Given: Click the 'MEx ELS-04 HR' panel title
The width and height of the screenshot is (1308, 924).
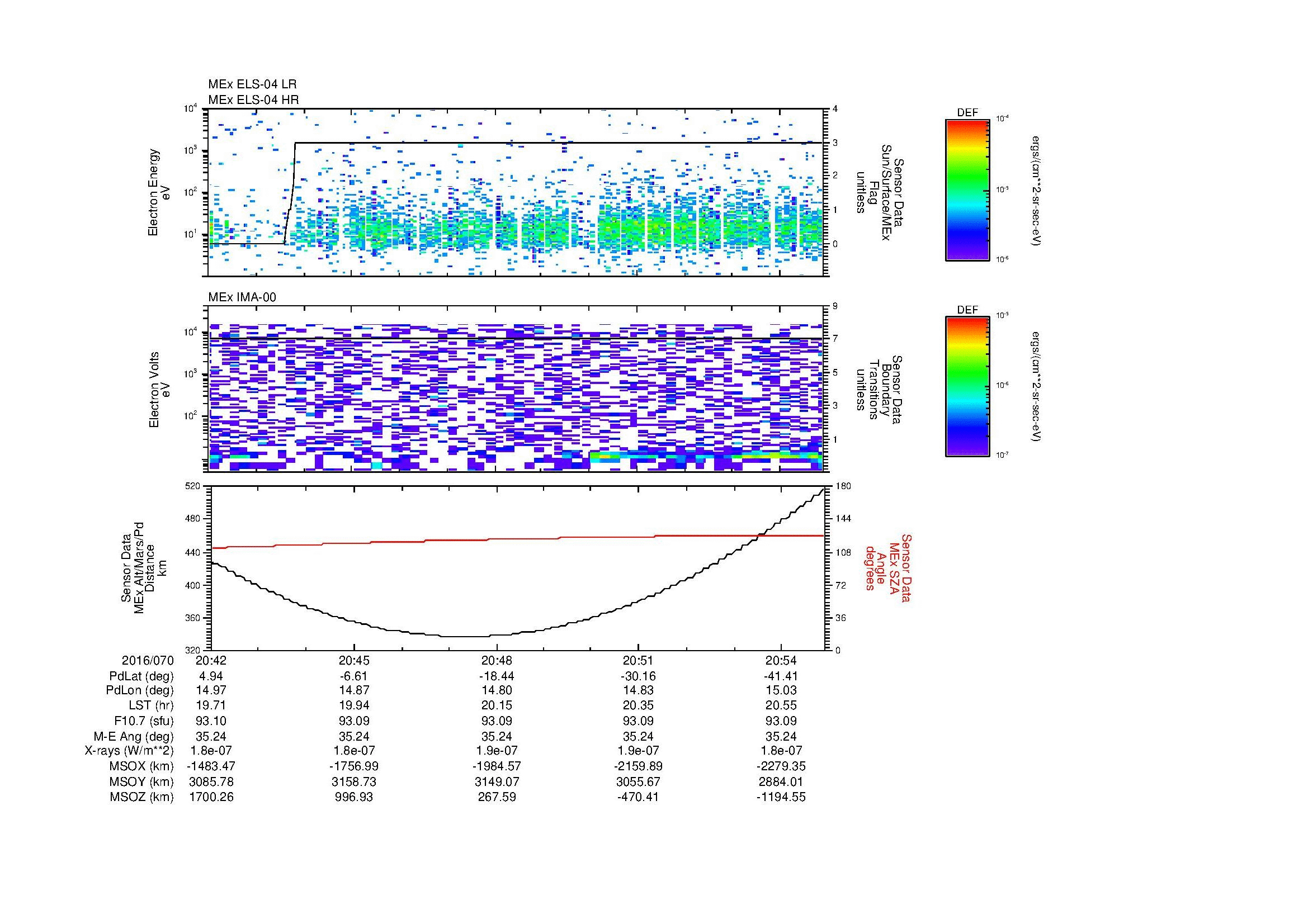Looking at the screenshot, I should 253,100.
